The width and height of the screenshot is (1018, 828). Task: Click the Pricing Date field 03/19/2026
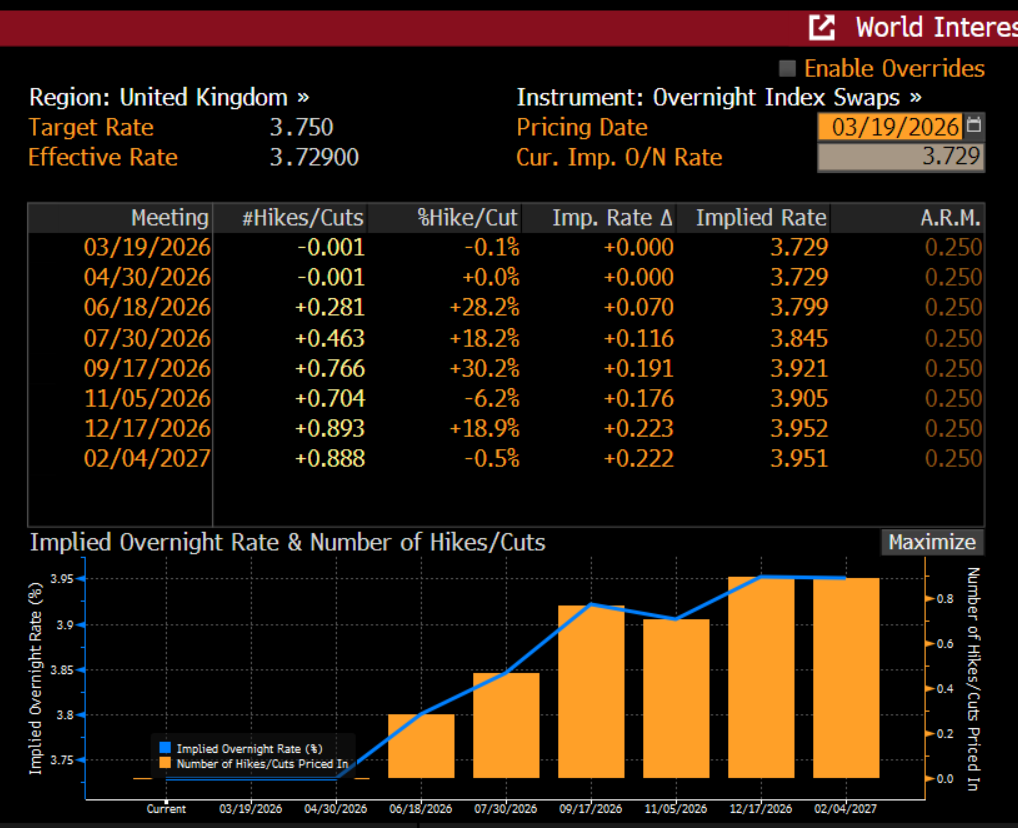tap(890, 127)
